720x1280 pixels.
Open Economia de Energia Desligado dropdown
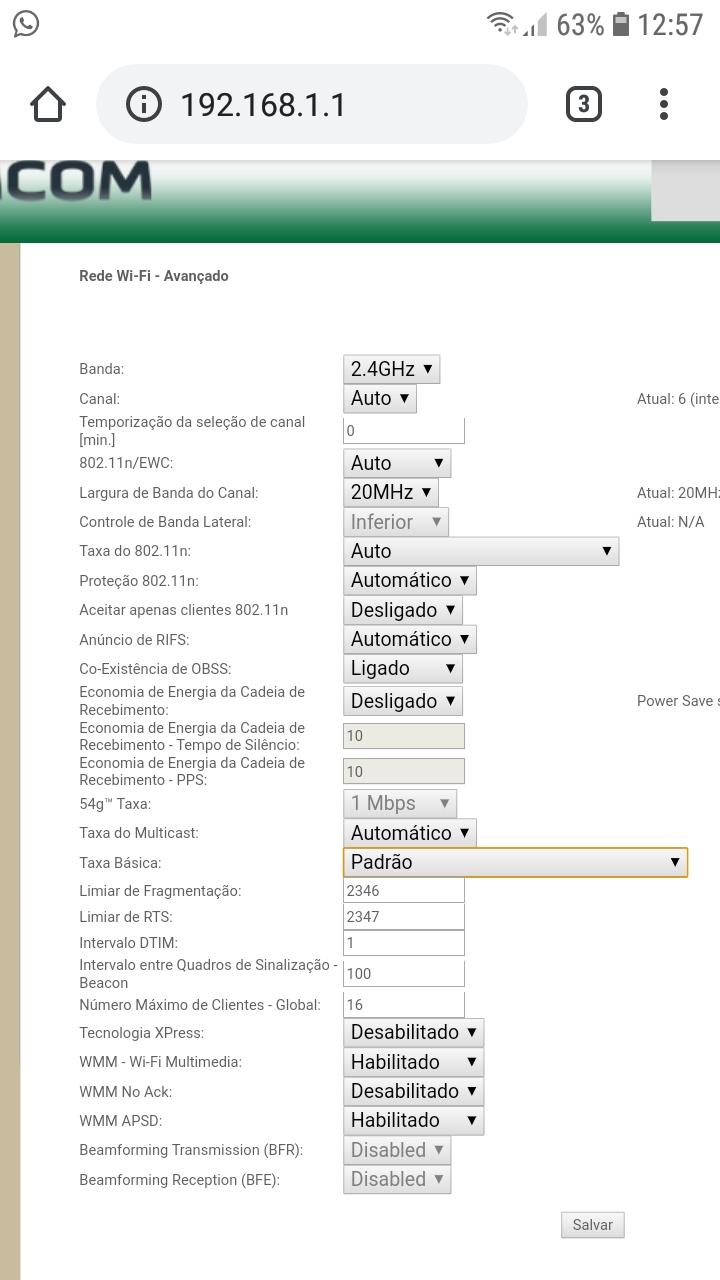[403, 701]
